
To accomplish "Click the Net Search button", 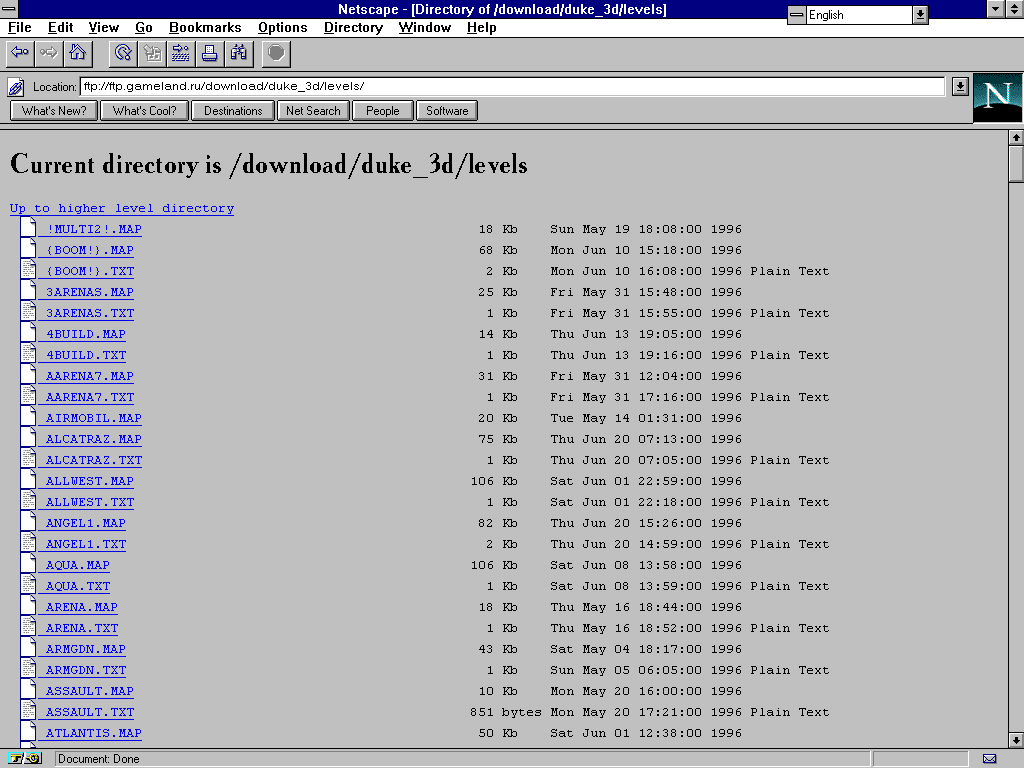I will [313, 110].
